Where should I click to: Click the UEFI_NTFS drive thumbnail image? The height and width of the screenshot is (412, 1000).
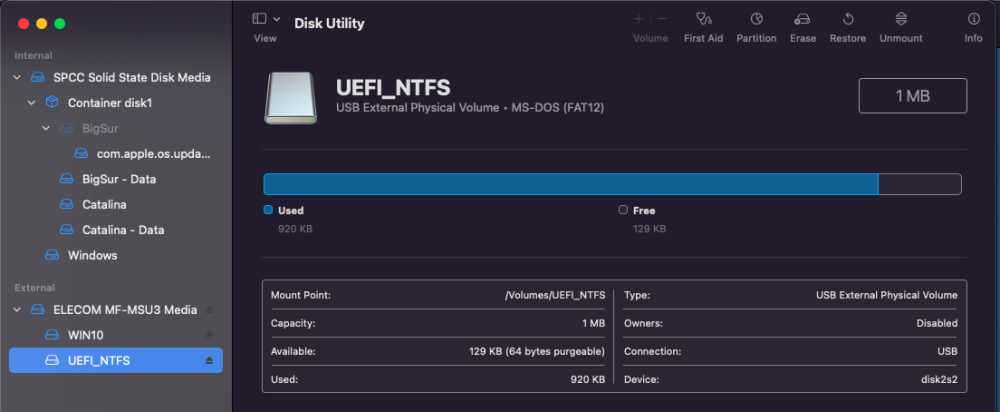tap(290, 98)
